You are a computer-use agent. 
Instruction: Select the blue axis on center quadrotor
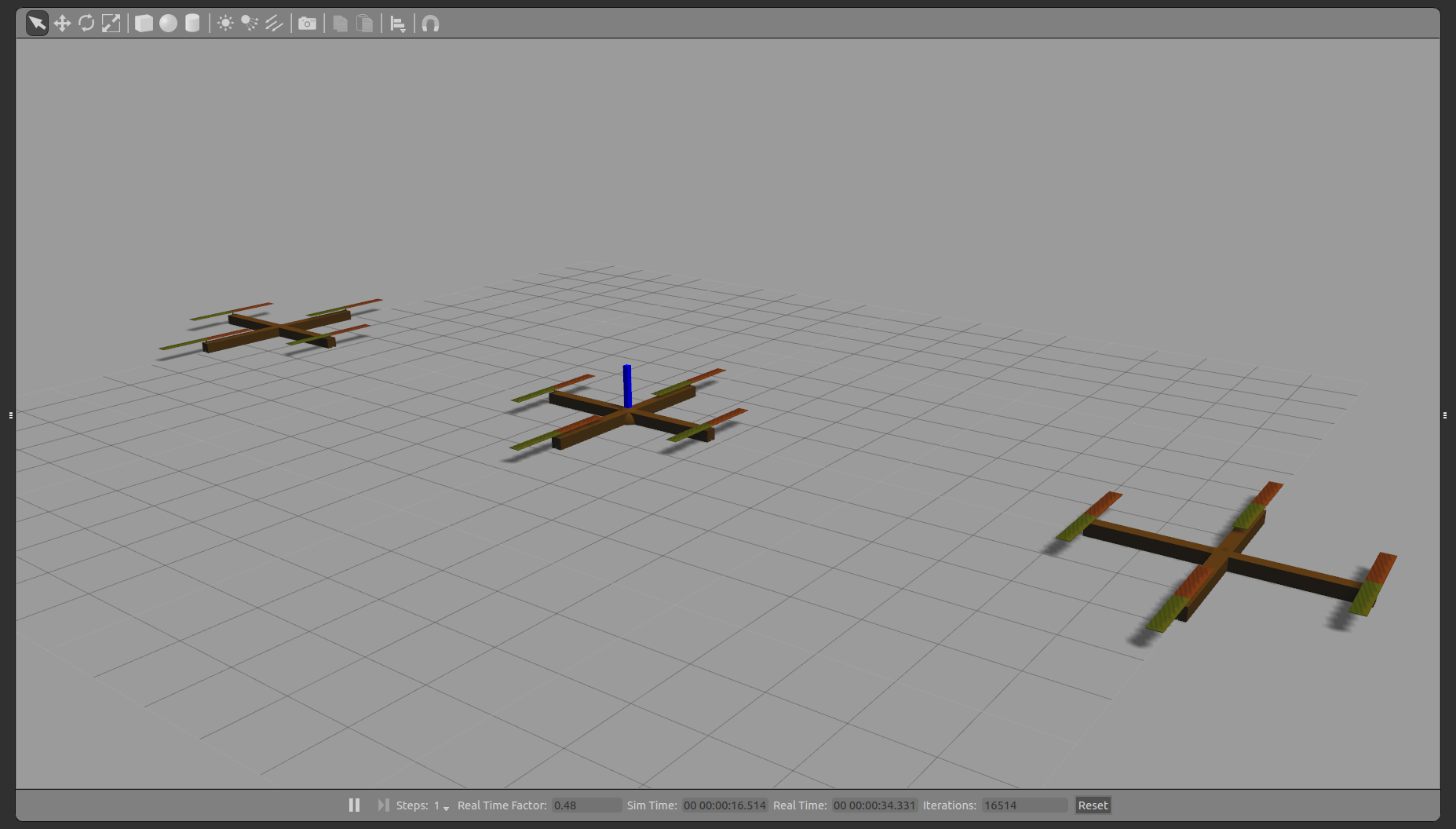click(627, 386)
